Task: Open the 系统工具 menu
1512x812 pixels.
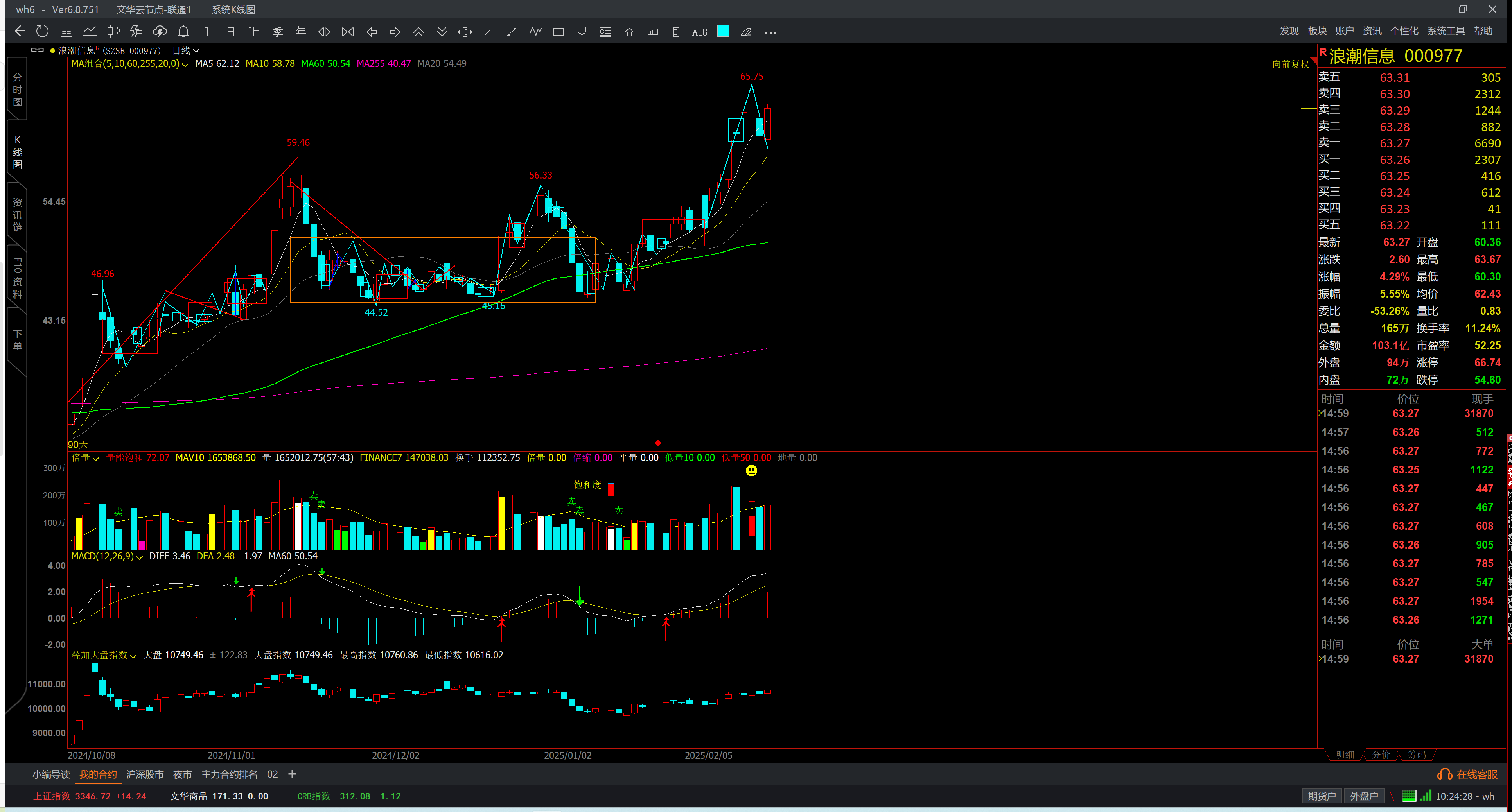Action: tap(1446, 30)
